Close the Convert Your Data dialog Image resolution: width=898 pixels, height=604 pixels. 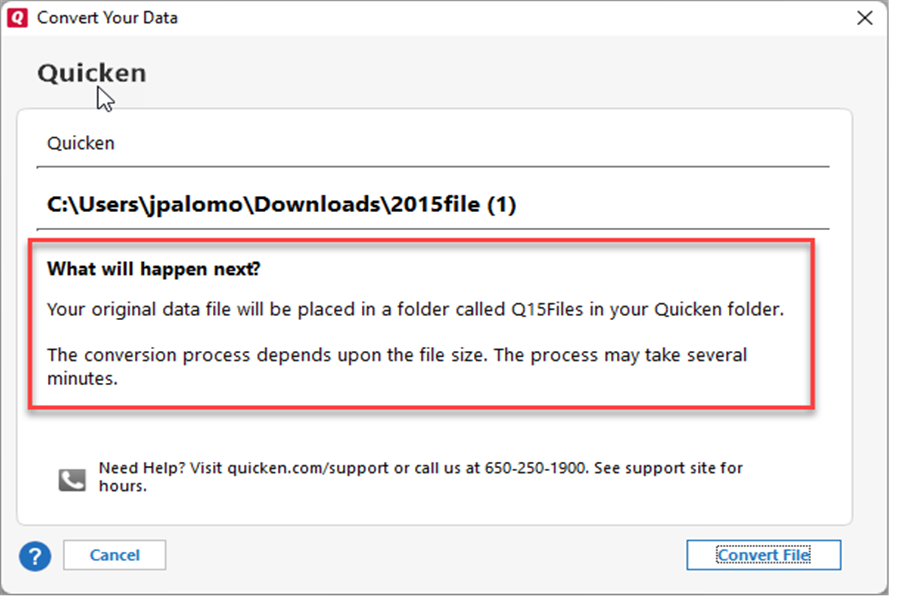[866, 18]
